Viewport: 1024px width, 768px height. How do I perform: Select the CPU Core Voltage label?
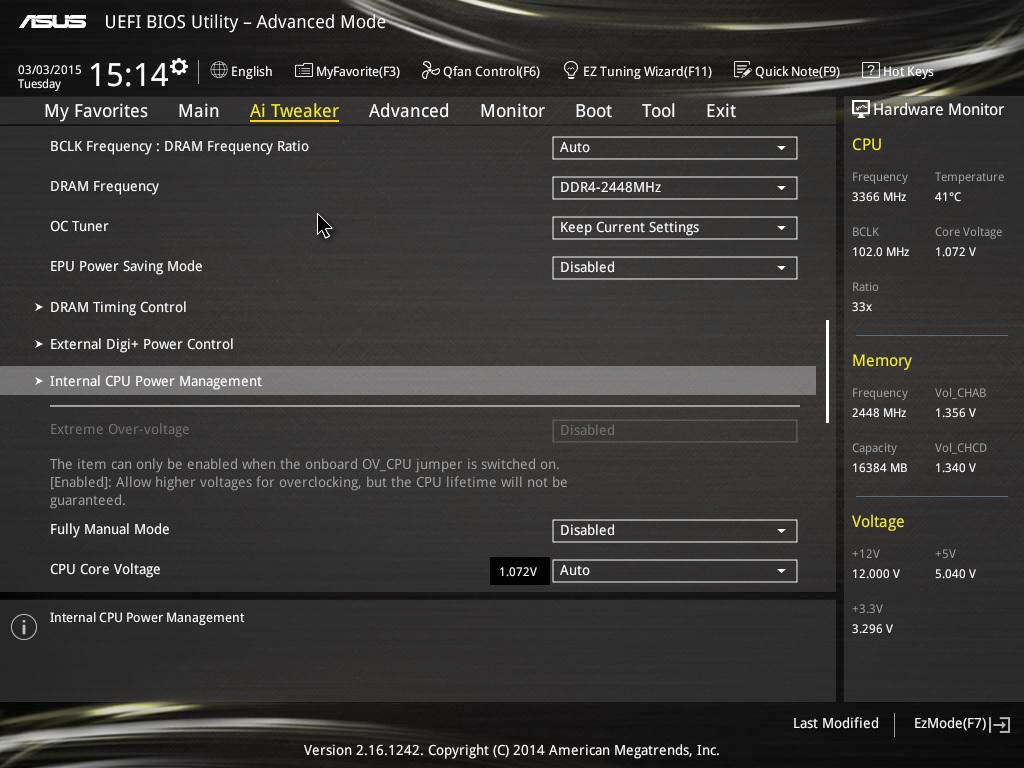(x=105, y=569)
